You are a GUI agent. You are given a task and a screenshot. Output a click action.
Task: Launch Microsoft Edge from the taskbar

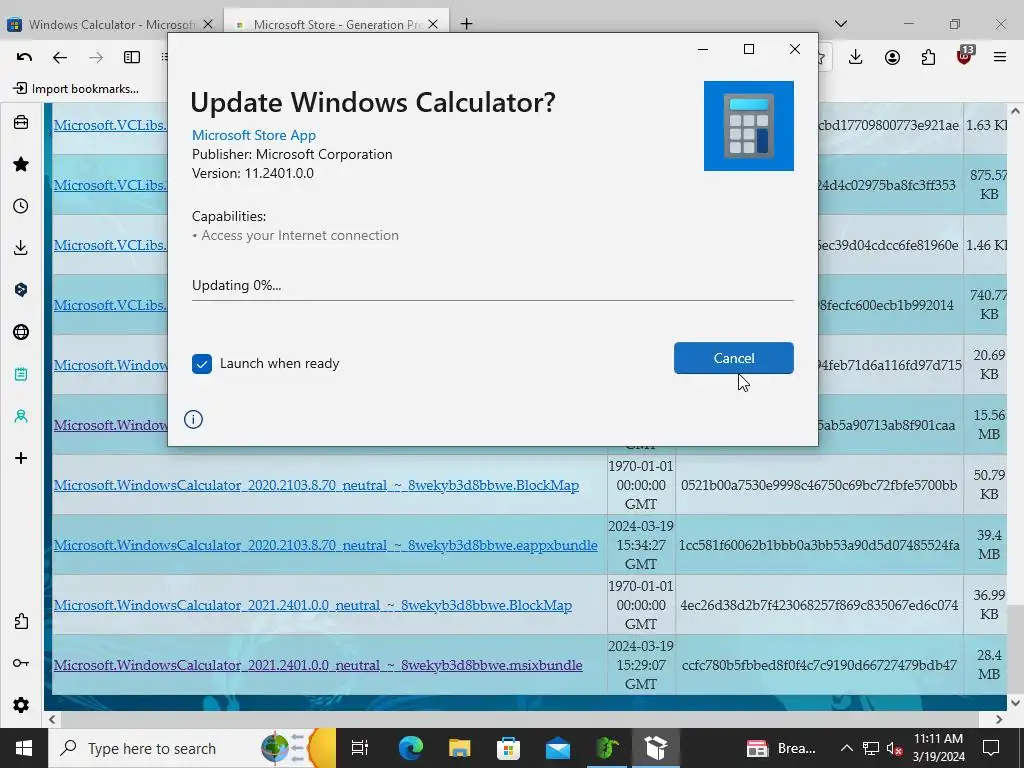coord(410,748)
